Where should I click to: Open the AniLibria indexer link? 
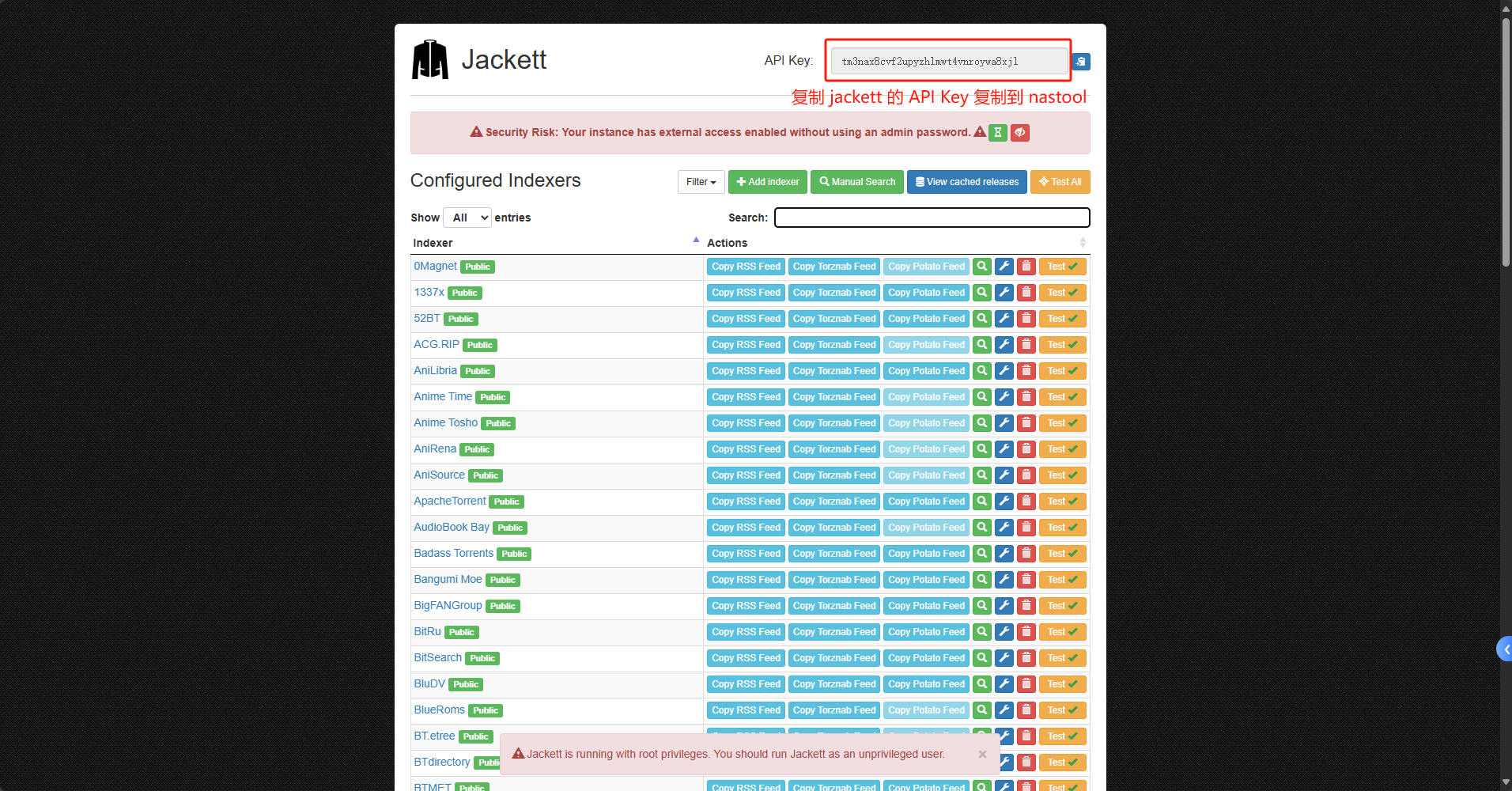(435, 371)
